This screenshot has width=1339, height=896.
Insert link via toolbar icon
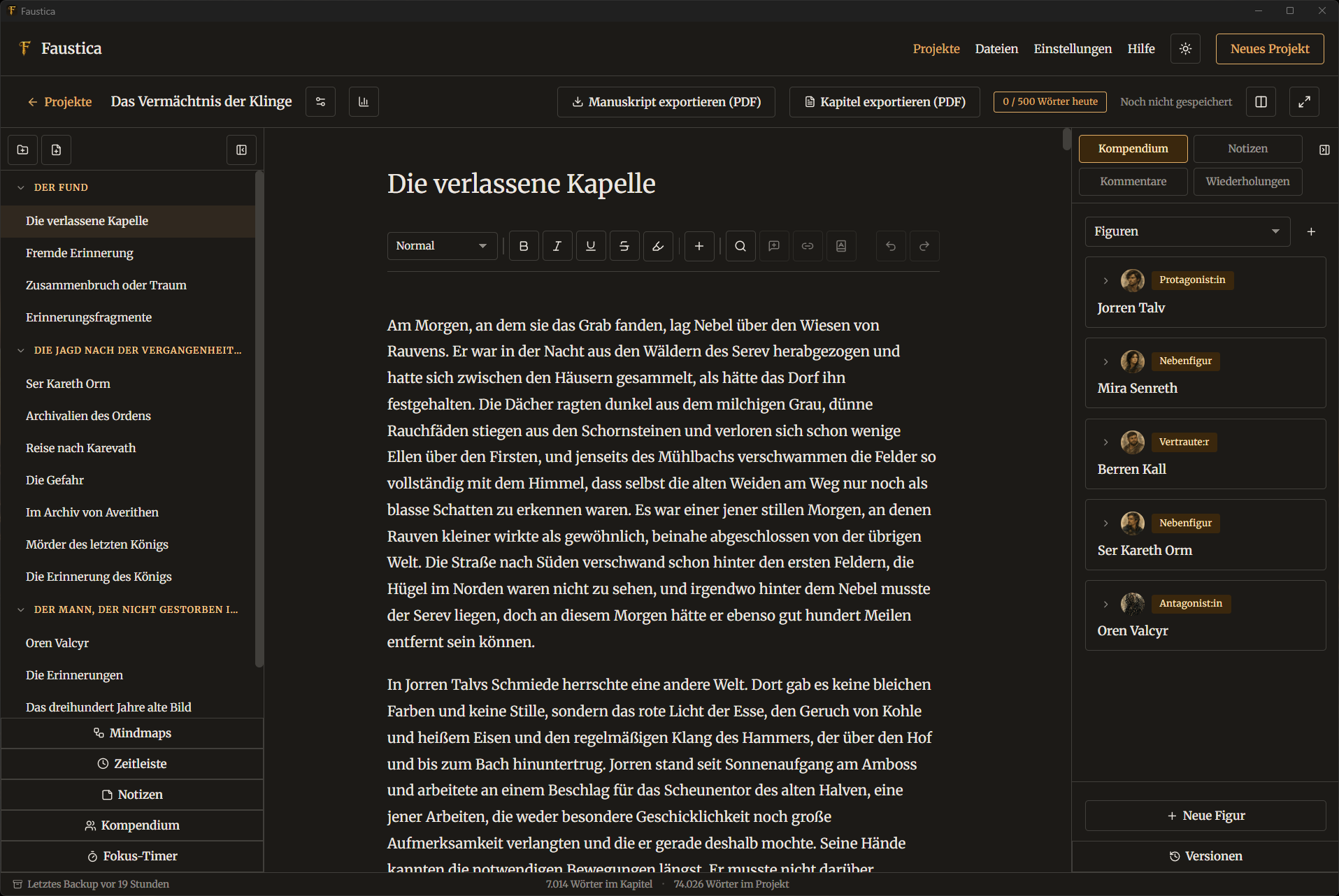click(x=808, y=246)
